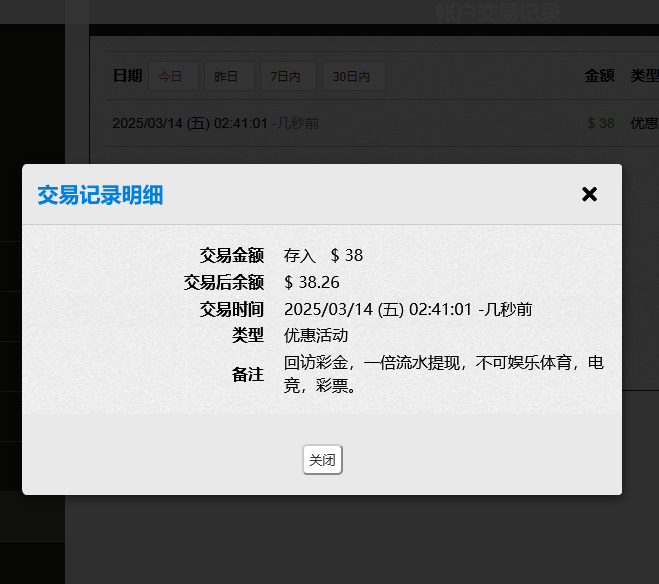Close the dialog with the X icon
This screenshot has width=659, height=584.
(589, 194)
